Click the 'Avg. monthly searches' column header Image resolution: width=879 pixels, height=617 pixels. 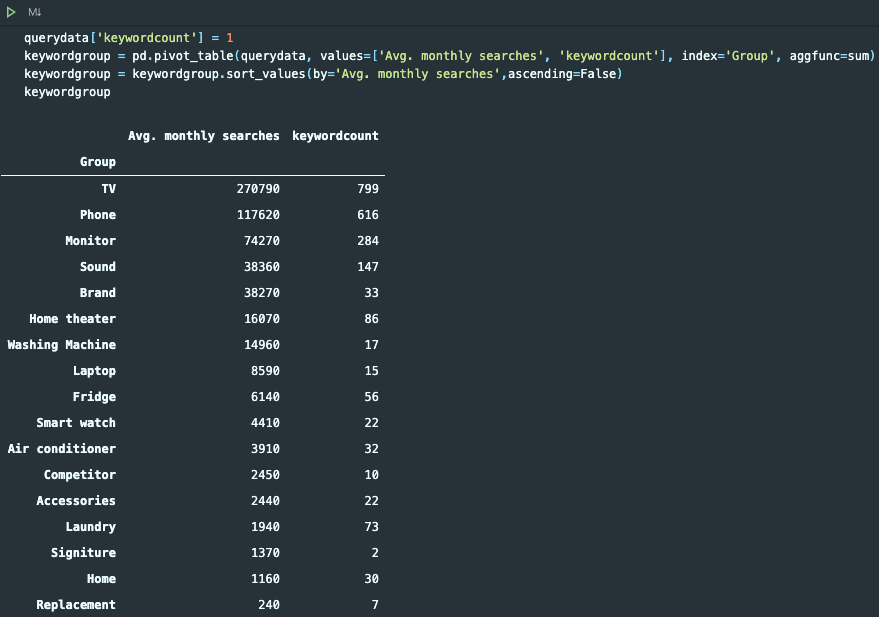click(203, 136)
